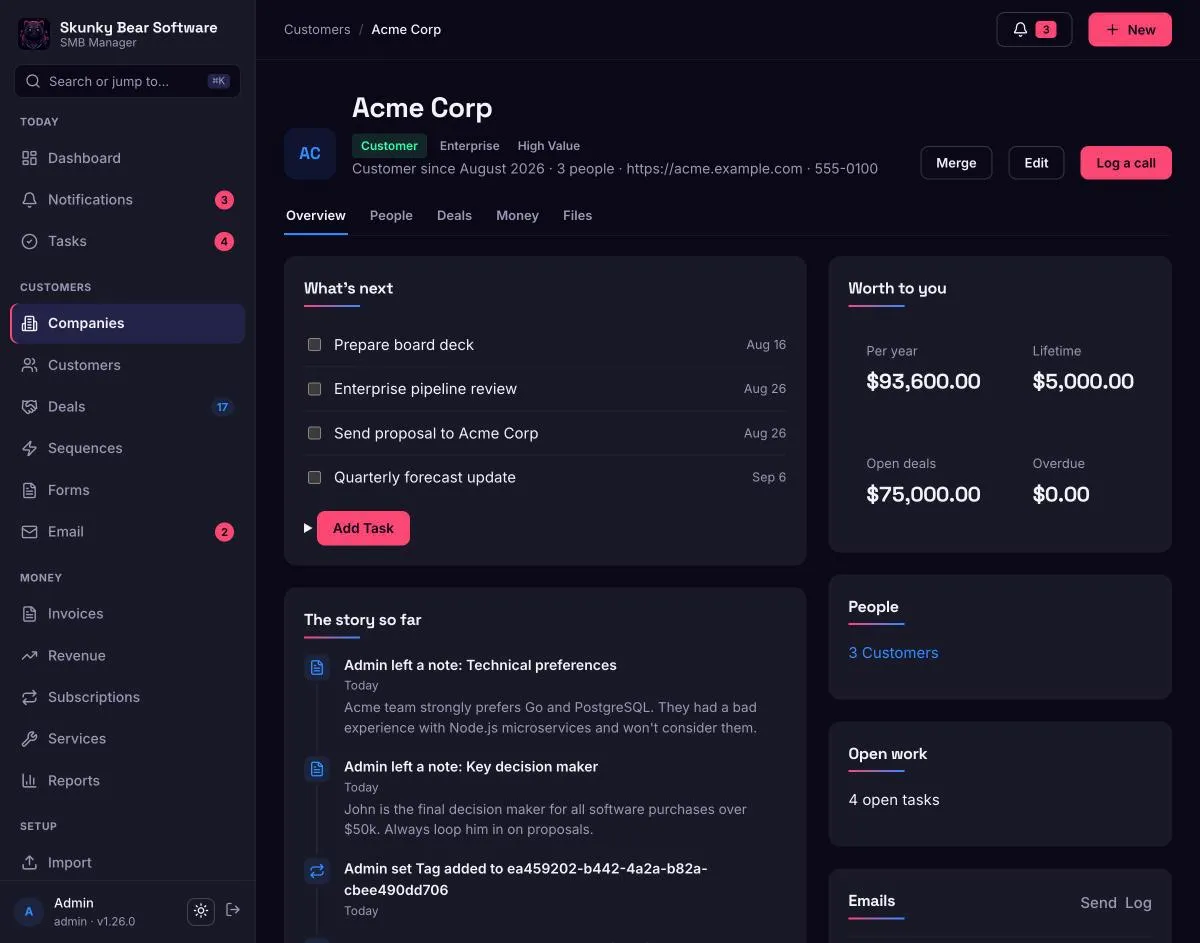Toggle light/dark theme sun icon
This screenshot has height=943, width=1200.
pos(201,911)
